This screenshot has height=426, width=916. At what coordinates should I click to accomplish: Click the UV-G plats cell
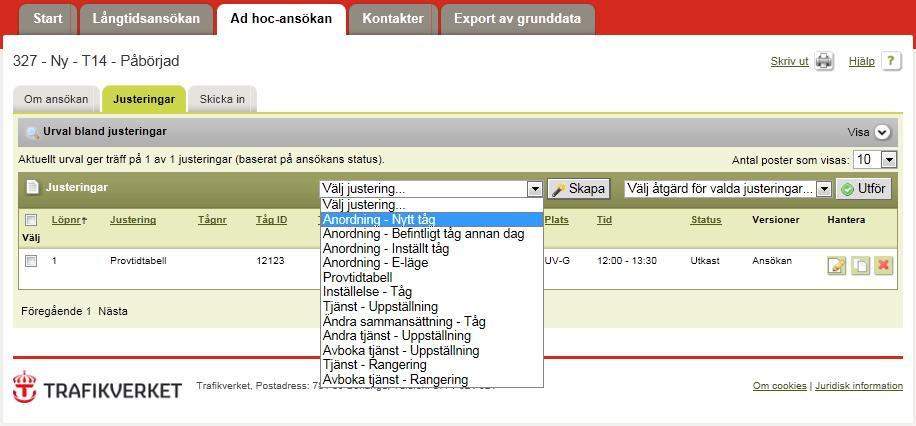[x=557, y=261]
